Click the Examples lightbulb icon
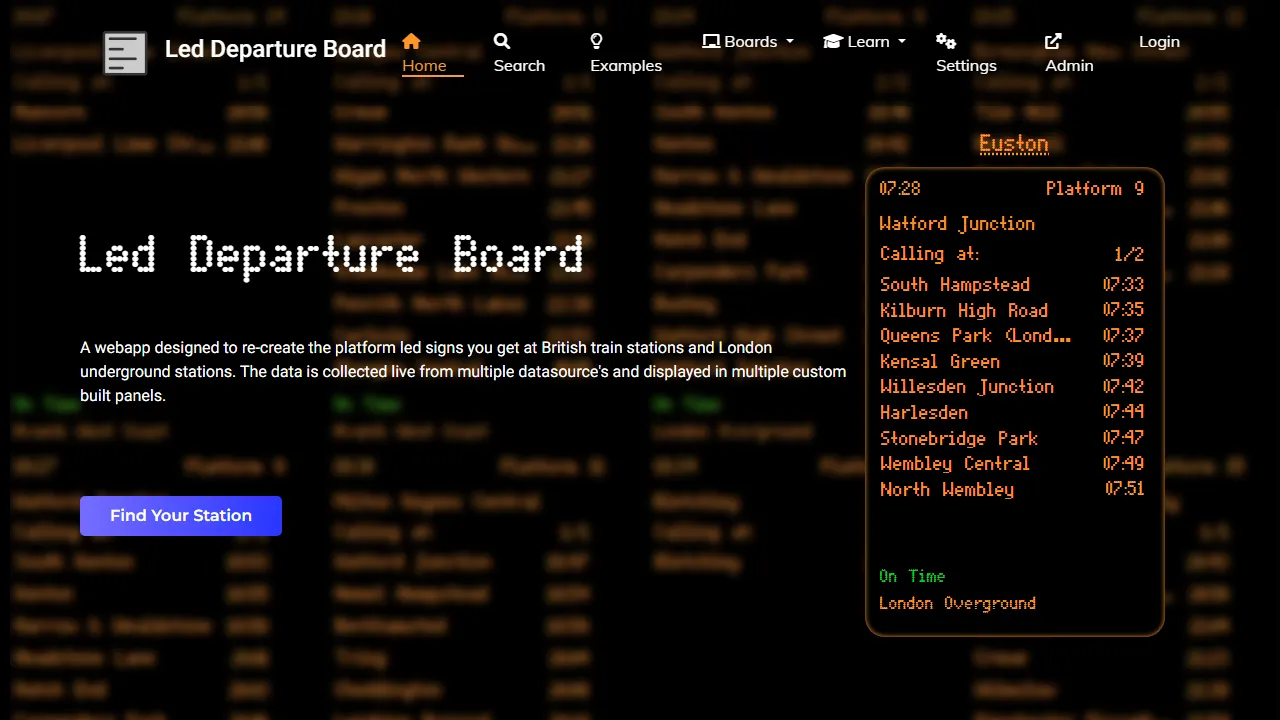 [596, 41]
